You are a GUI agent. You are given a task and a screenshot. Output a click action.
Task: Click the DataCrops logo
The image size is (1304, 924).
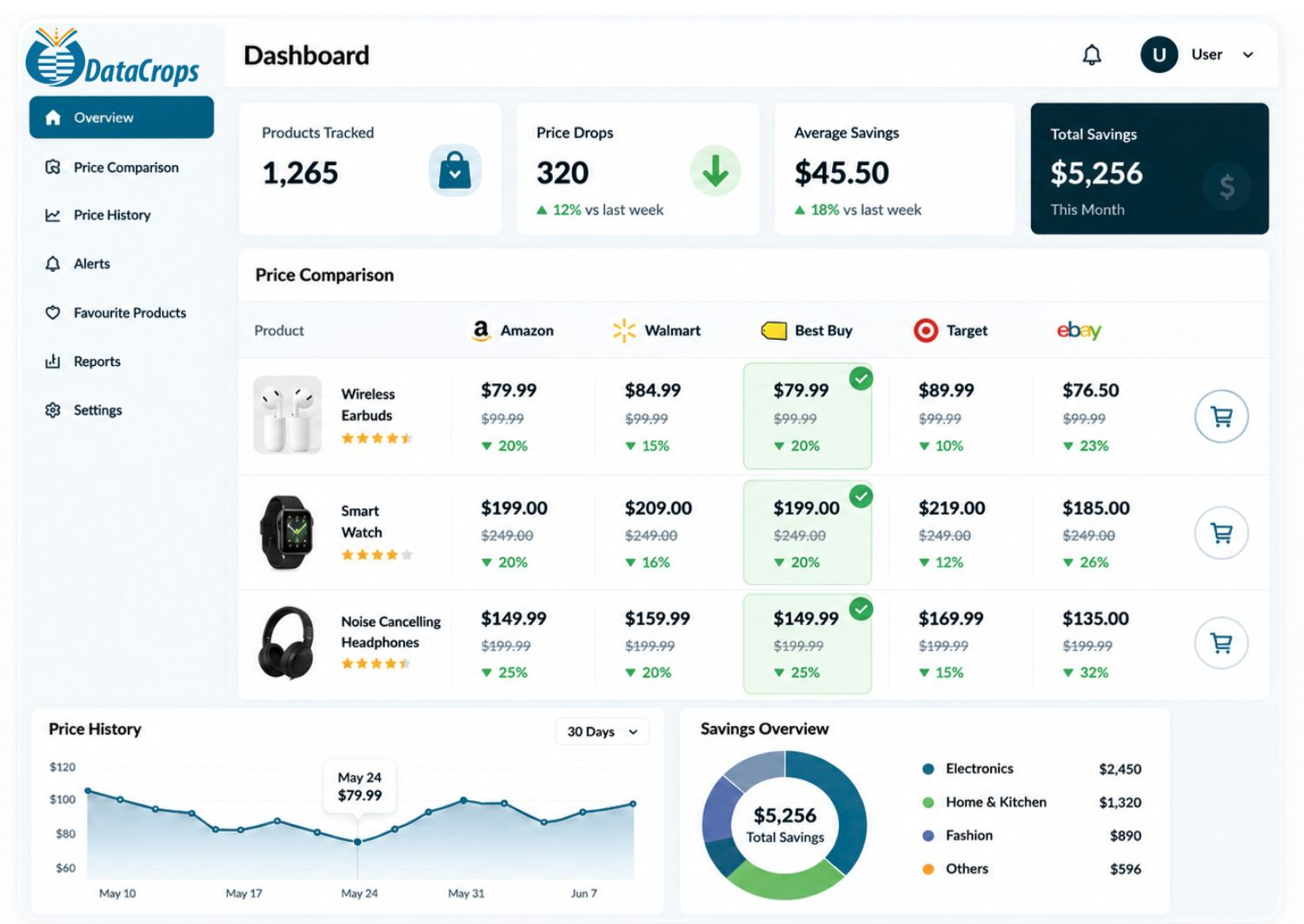pos(113,57)
